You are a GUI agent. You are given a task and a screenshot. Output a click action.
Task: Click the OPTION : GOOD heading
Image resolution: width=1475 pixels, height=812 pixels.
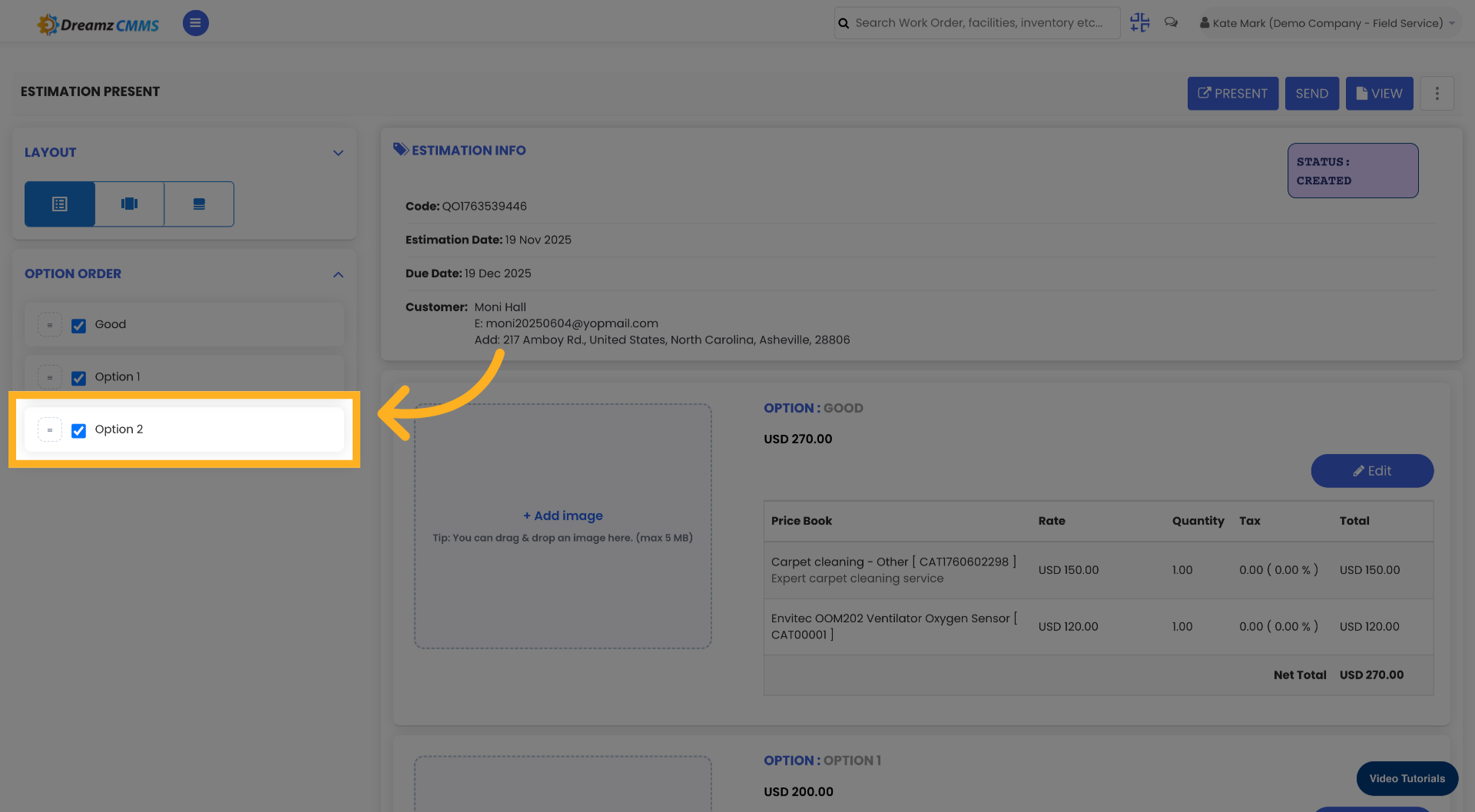[x=813, y=408]
